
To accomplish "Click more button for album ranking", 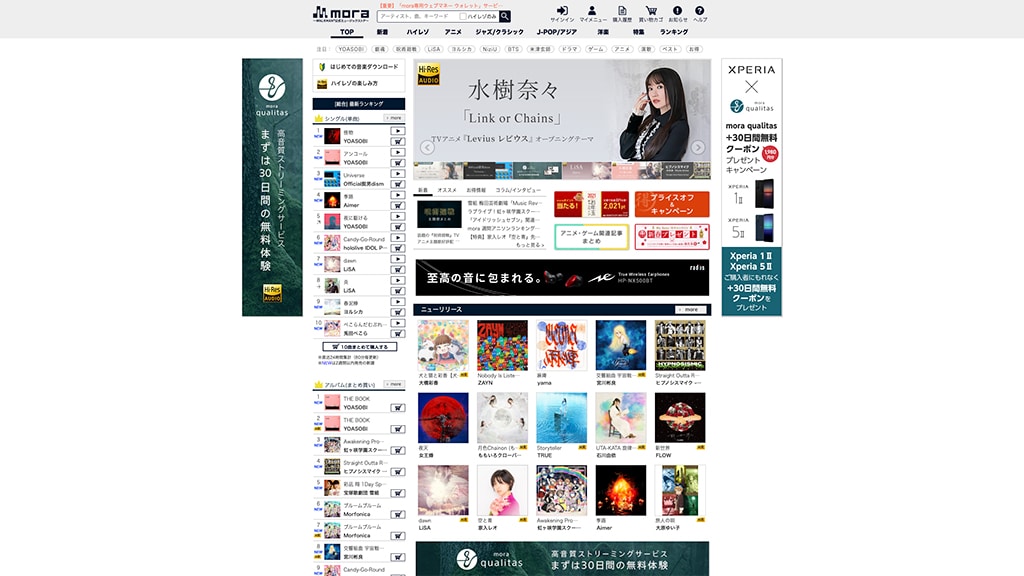I will [394, 384].
